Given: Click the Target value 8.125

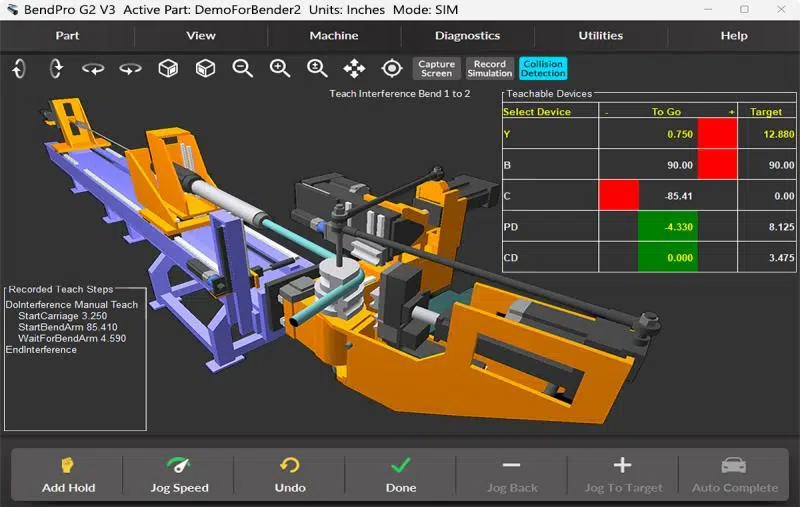Looking at the screenshot, I should click(x=781, y=226).
